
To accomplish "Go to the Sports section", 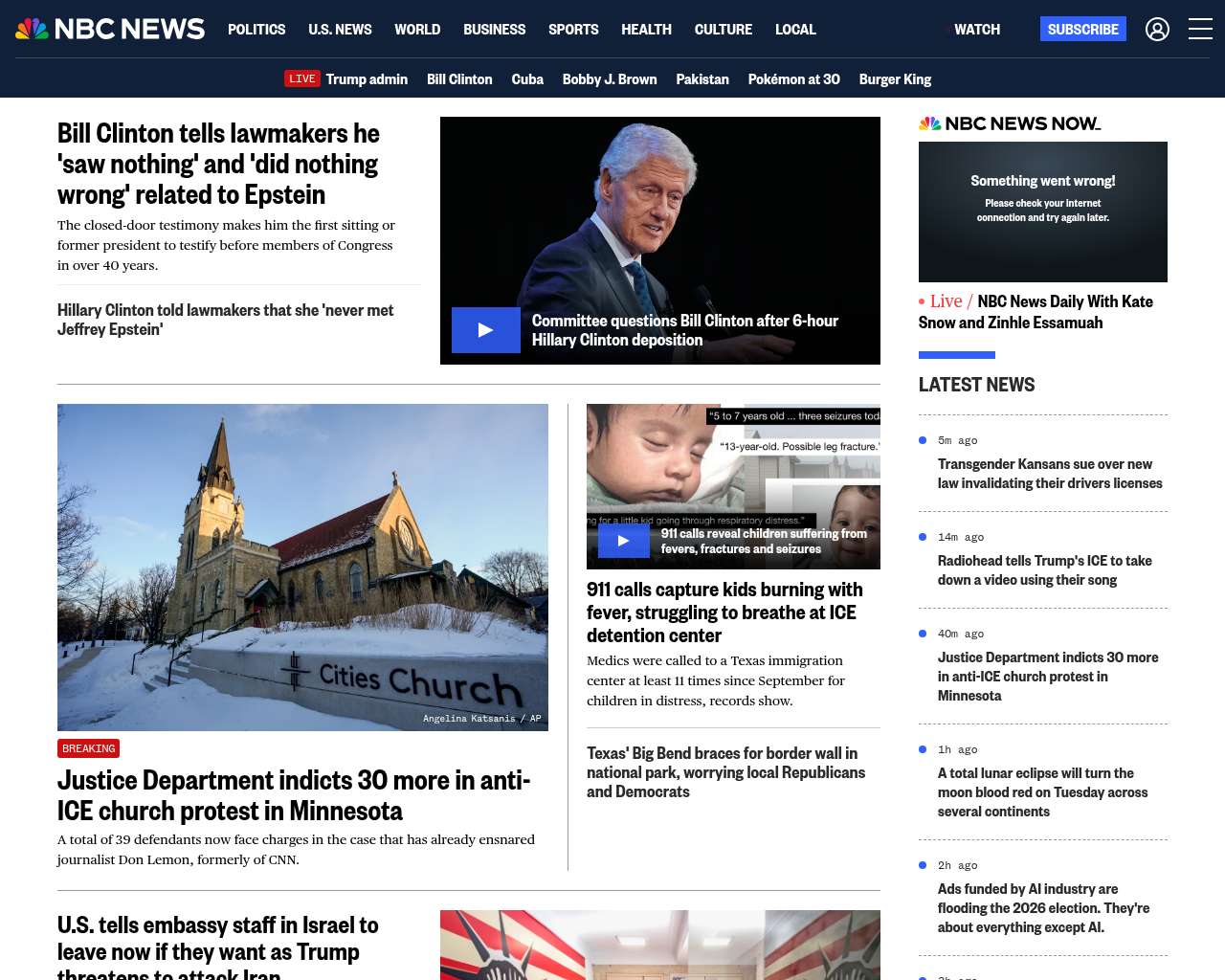I will (x=573, y=30).
